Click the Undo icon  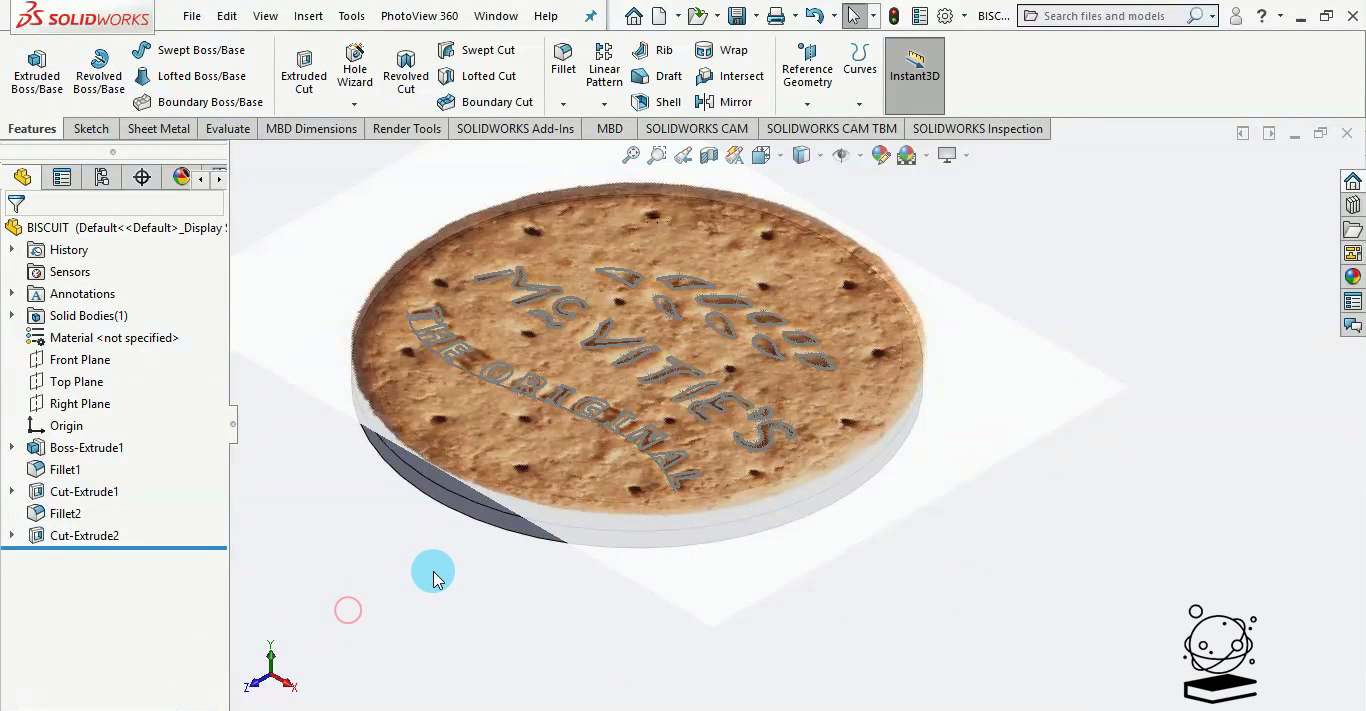814,16
